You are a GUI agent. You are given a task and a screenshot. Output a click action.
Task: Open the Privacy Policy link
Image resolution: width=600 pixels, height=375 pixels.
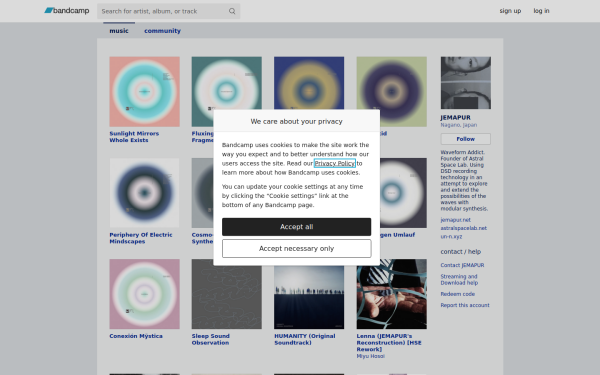pyautogui.click(x=335, y=163)
